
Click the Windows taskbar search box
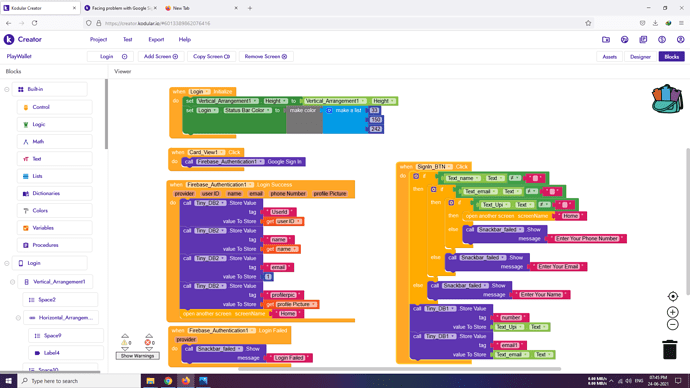click(x=79, y=381)
